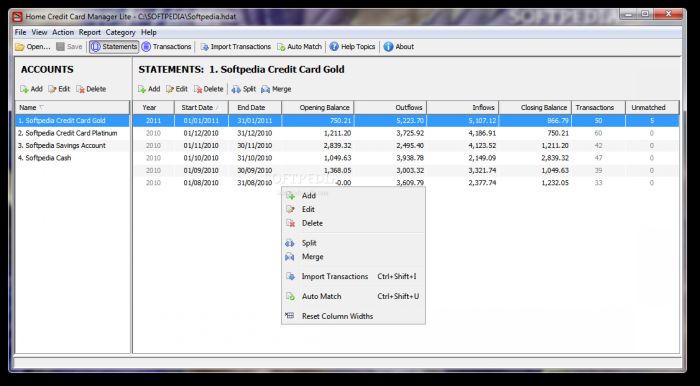The image size is (700, 386).
Task: Select account 4. Softpedia Cash
Action: [72, 158]
